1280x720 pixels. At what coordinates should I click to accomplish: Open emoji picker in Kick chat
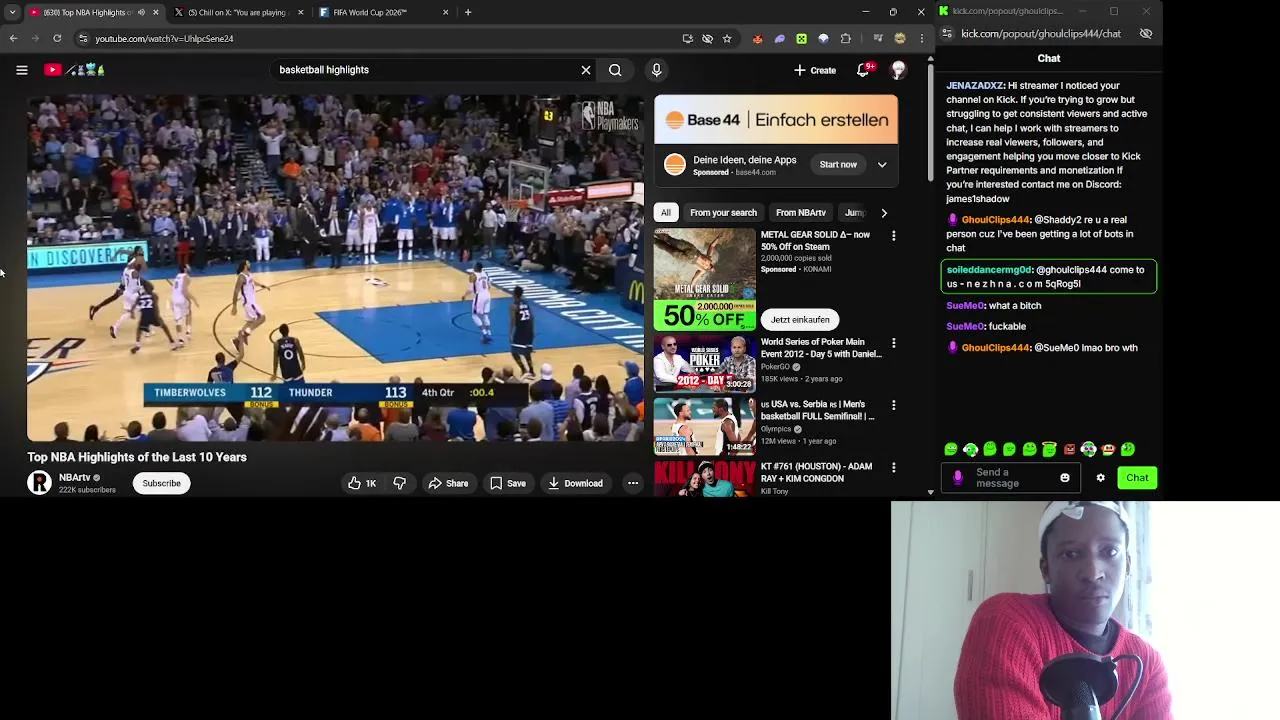[x=1065, y=478]
